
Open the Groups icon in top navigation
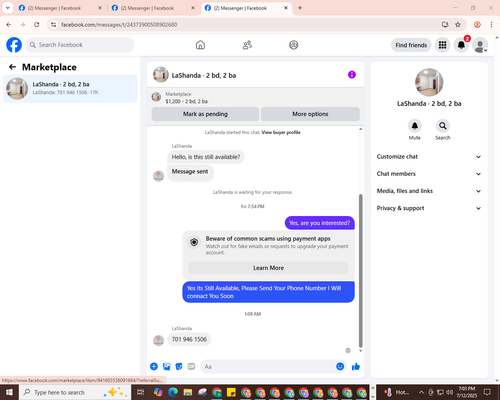pyautogui.click(x=294, y=45)
